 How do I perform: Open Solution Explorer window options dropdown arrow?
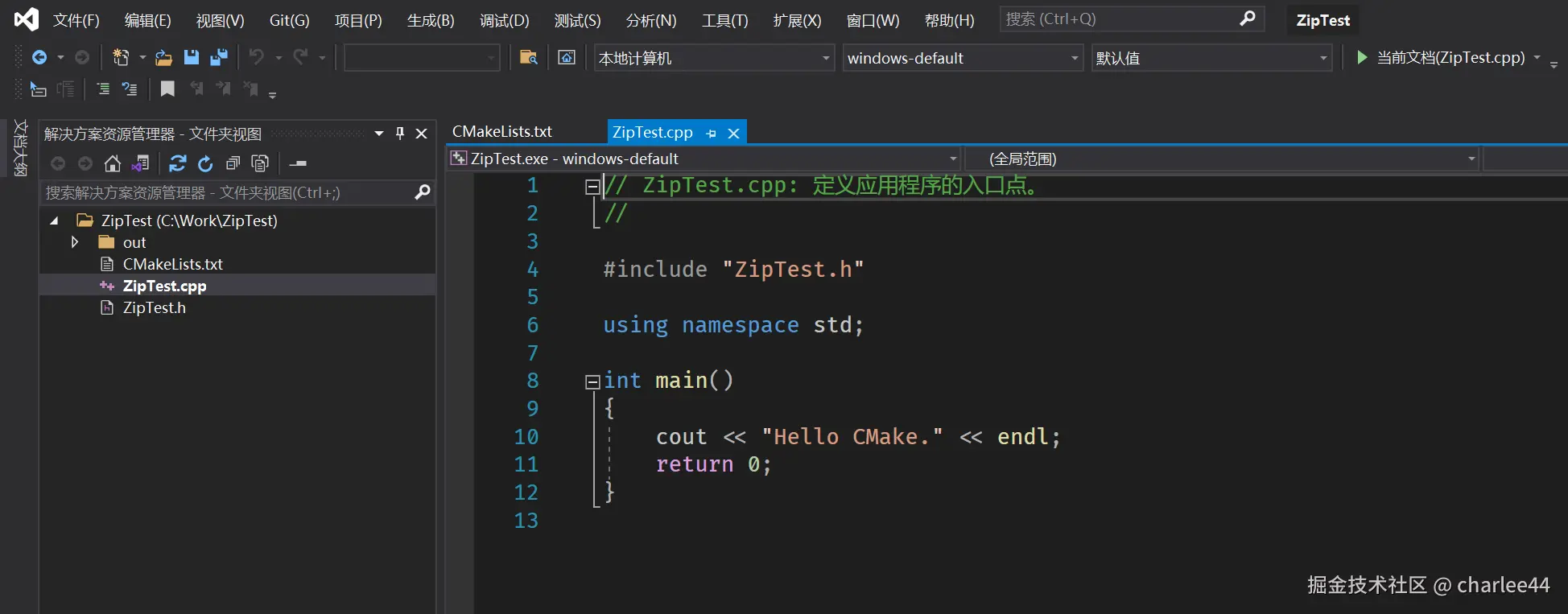[x=379, y=134]
